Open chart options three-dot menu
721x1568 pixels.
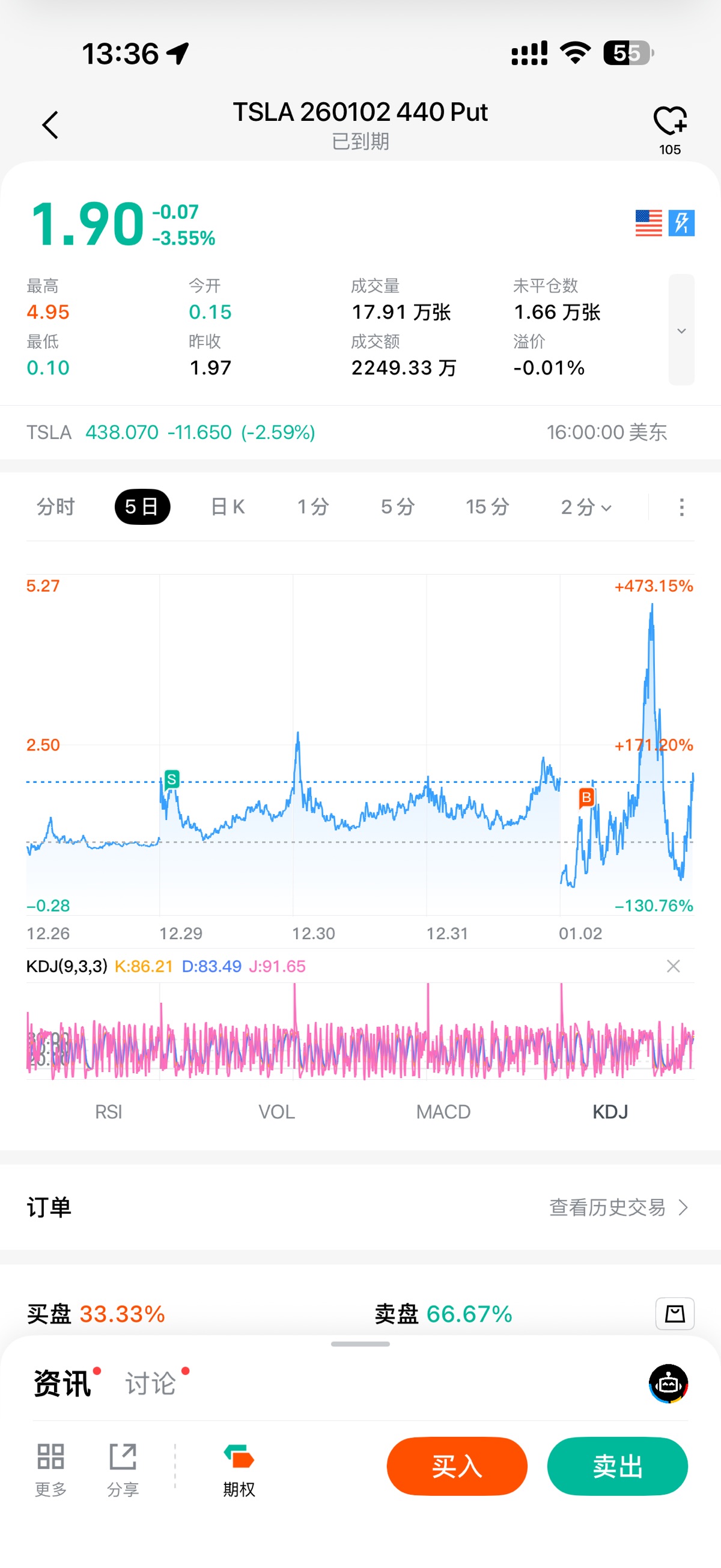[681, 507]
